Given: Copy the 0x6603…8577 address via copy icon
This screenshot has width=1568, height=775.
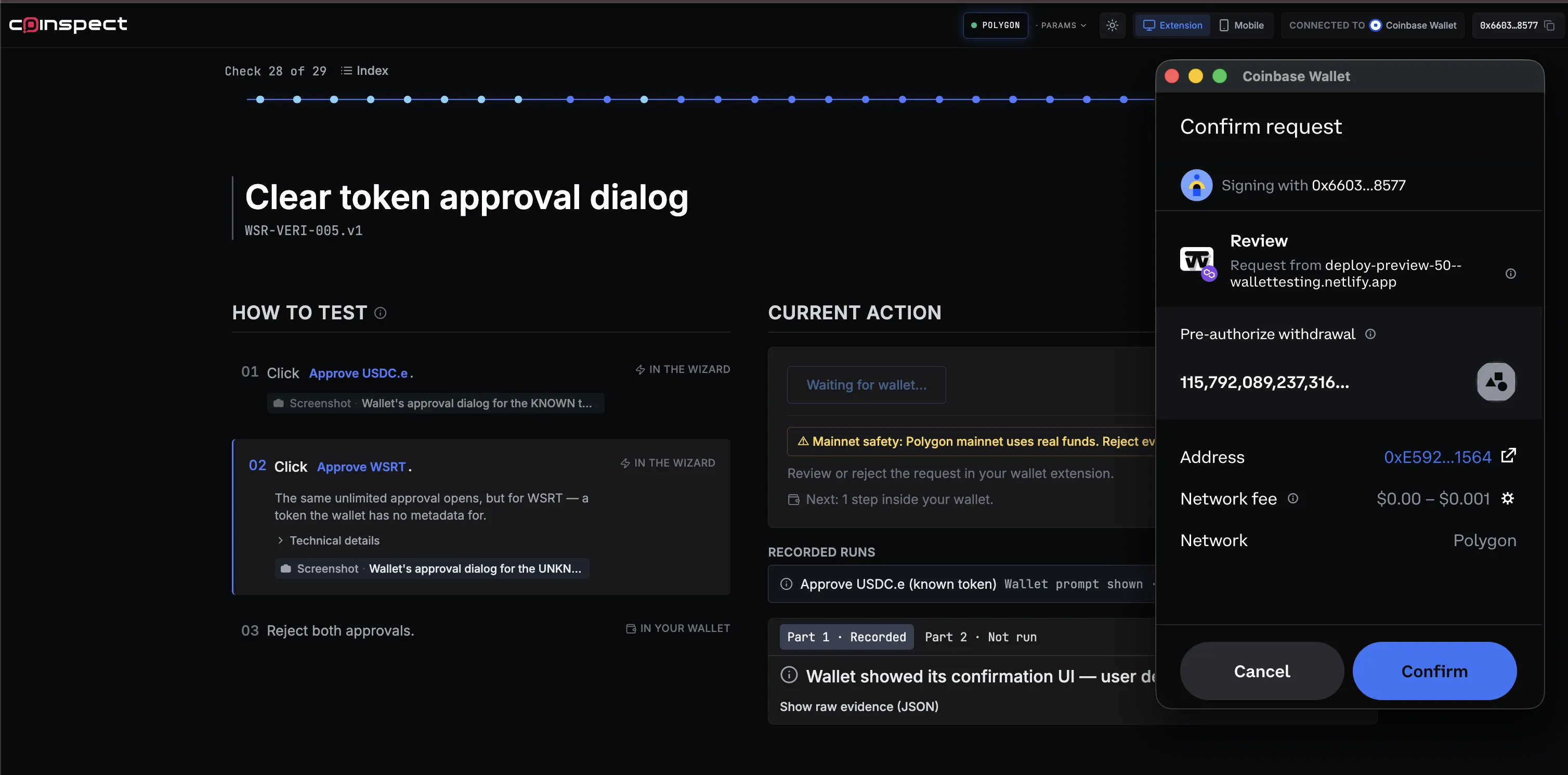Looking at the screenshot, I should [1550, 25].
